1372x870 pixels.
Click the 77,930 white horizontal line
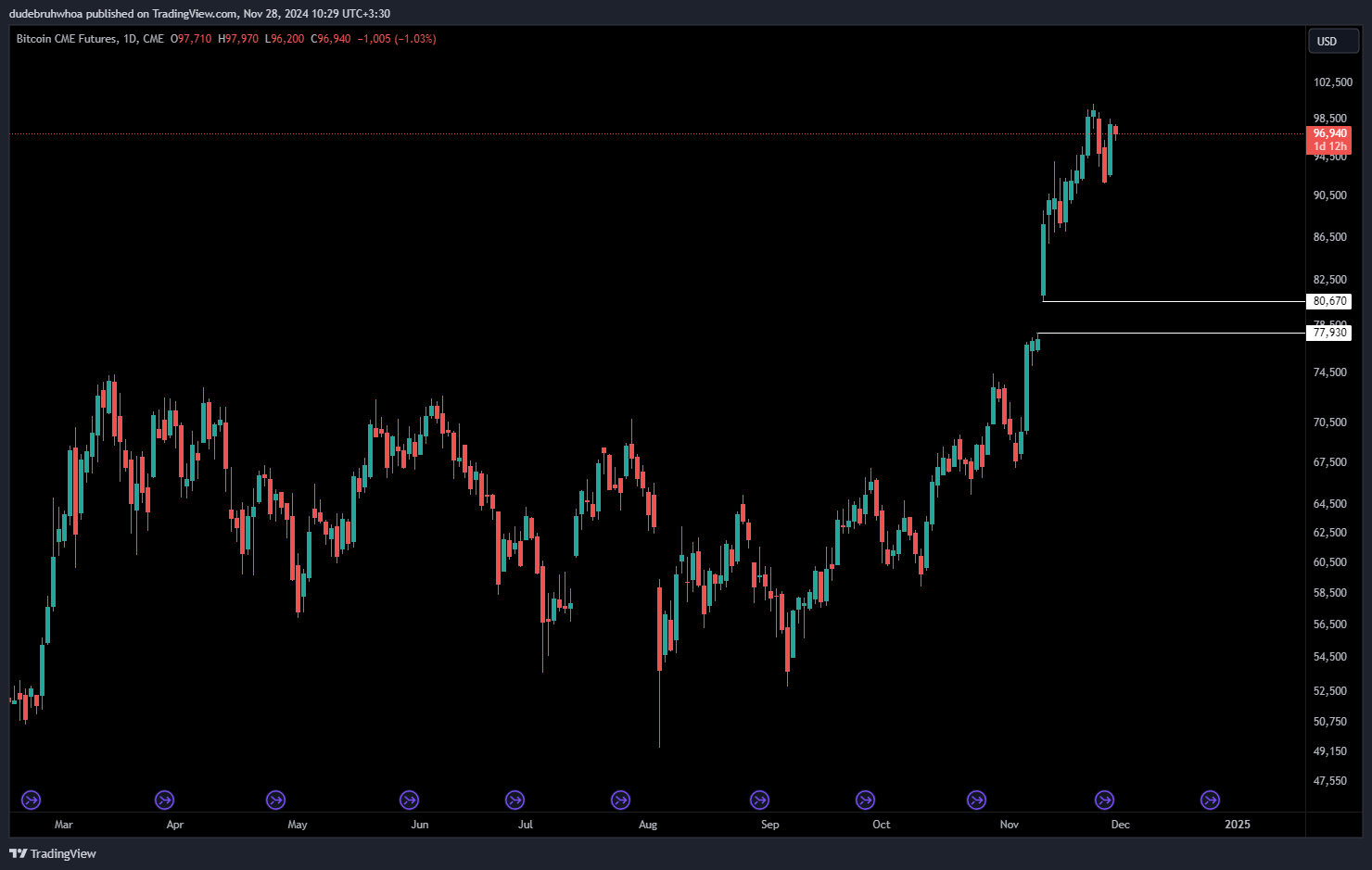tap(1172, 333)
